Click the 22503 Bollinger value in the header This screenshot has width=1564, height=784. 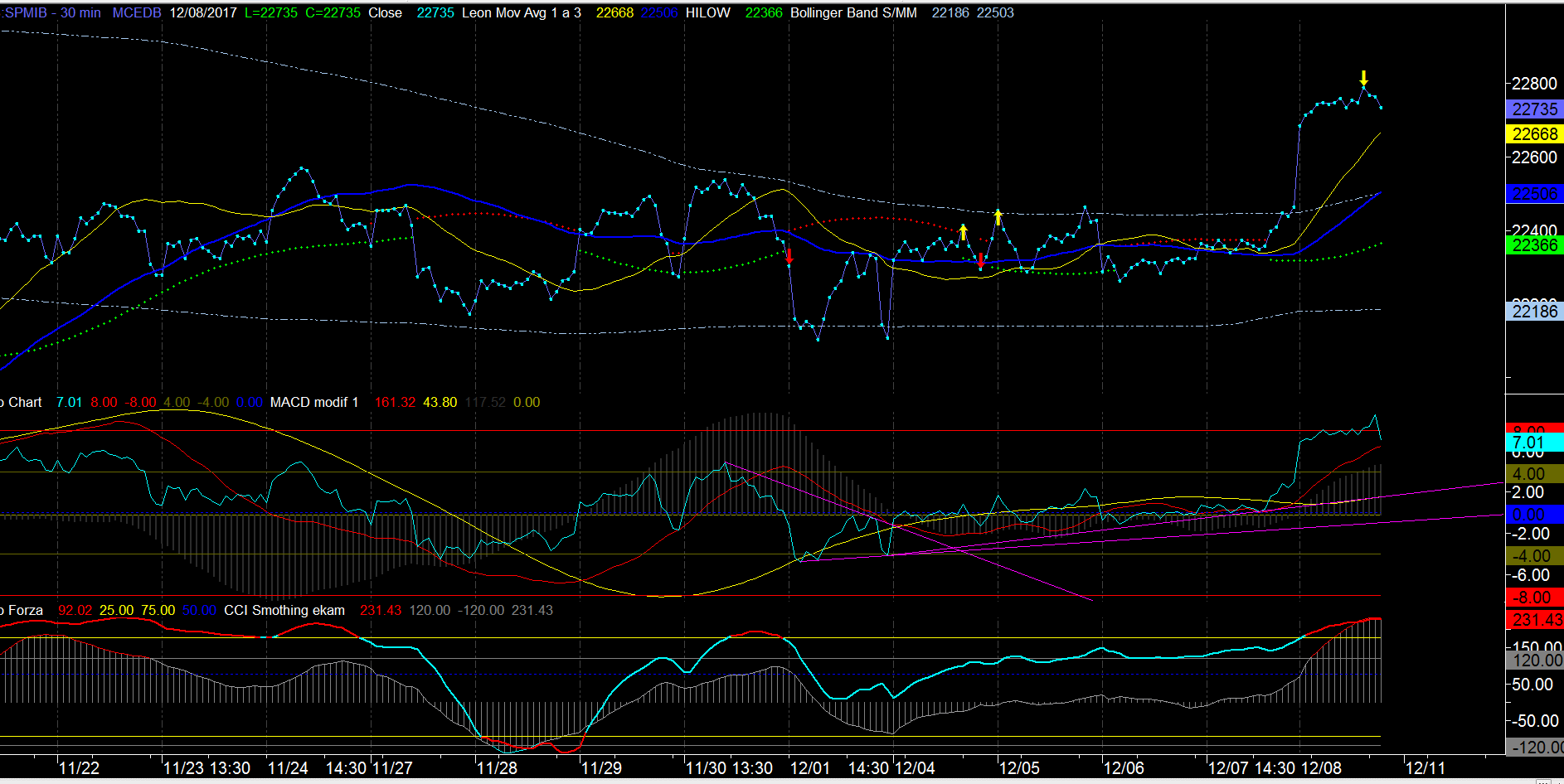[x=995, y=13]
